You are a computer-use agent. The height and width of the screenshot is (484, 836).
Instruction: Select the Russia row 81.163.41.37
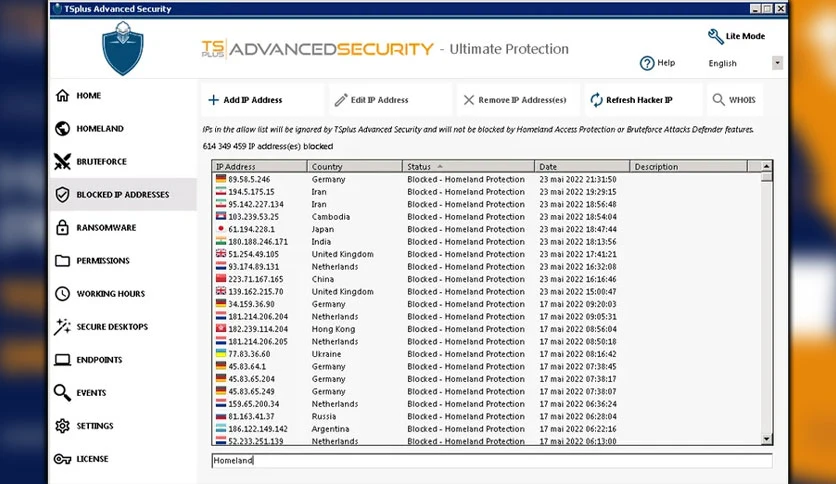tap(487, 416)
